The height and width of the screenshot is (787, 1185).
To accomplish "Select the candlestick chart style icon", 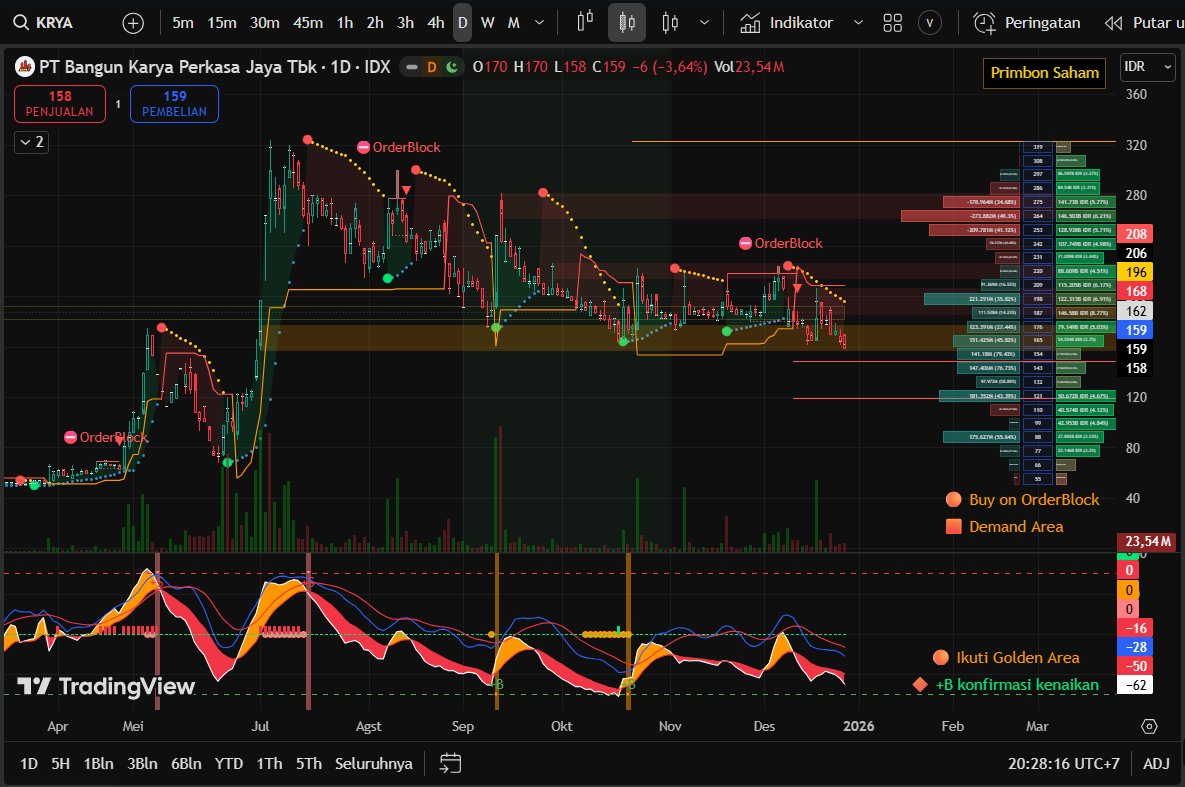I will [627, 23].
